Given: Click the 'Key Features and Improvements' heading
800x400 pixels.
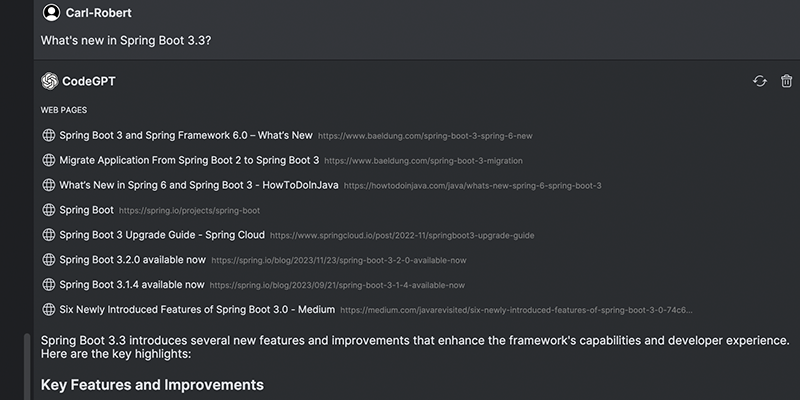Looking at the screenshot, I should click(x=152, y=385).
